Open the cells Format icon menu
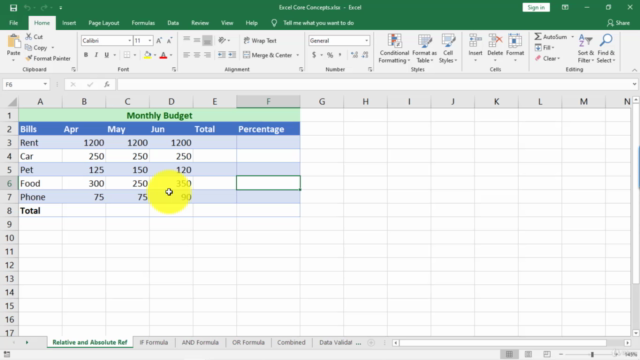The width and height of the screenshot is (640, 360). point(515,41)
